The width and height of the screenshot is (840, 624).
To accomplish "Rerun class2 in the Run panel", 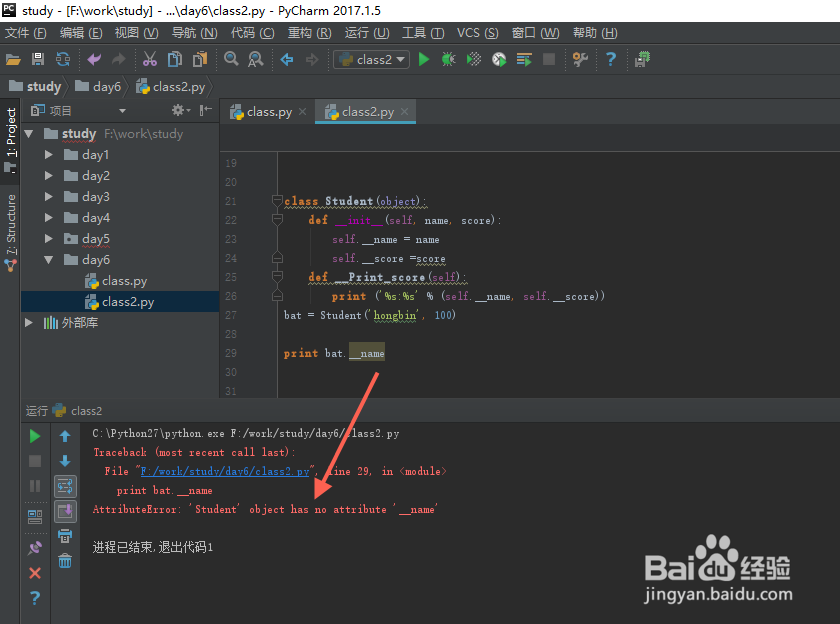I will pos(35,436).
